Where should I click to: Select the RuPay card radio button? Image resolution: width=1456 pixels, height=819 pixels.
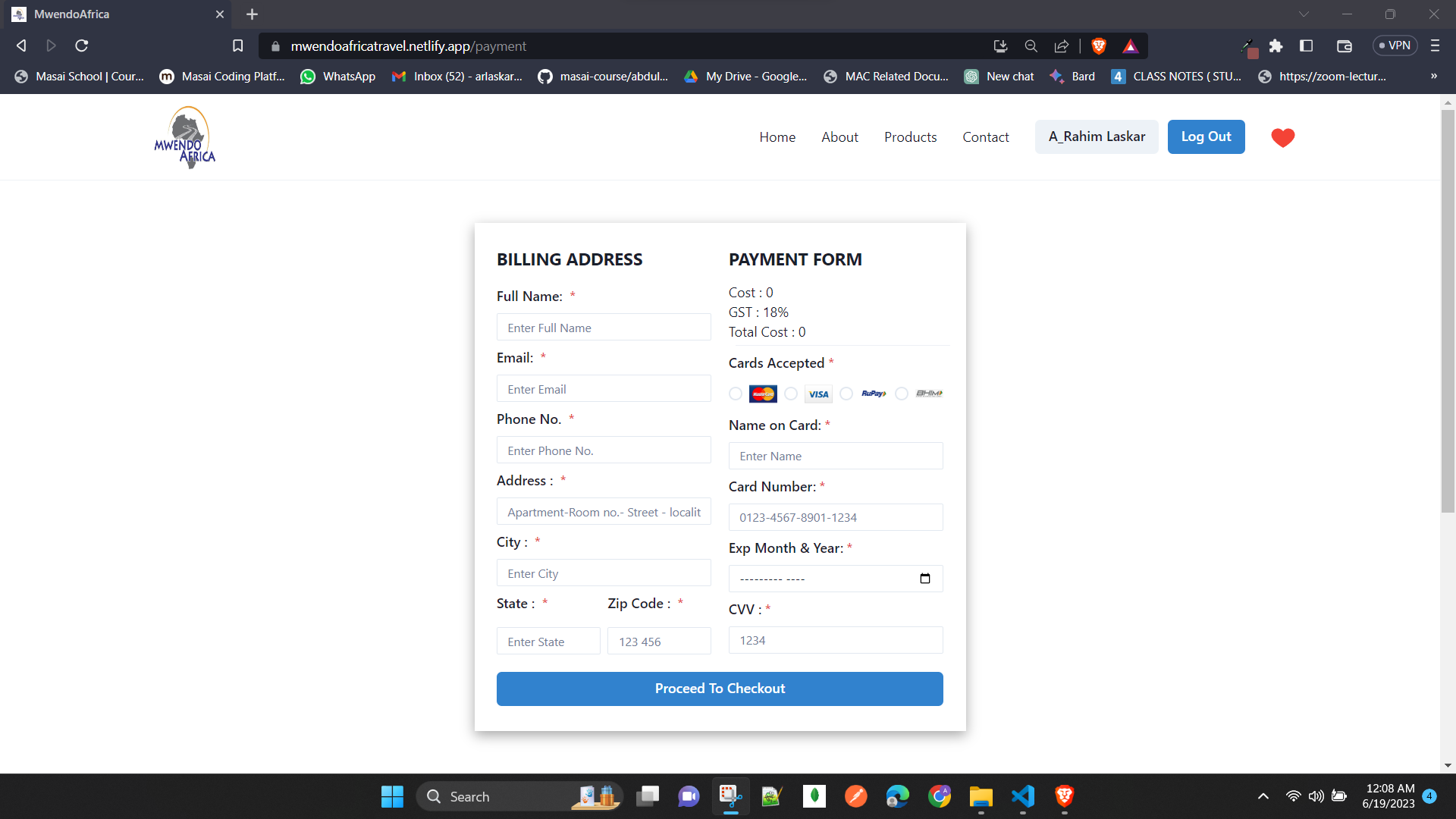[x=846, y=394]
